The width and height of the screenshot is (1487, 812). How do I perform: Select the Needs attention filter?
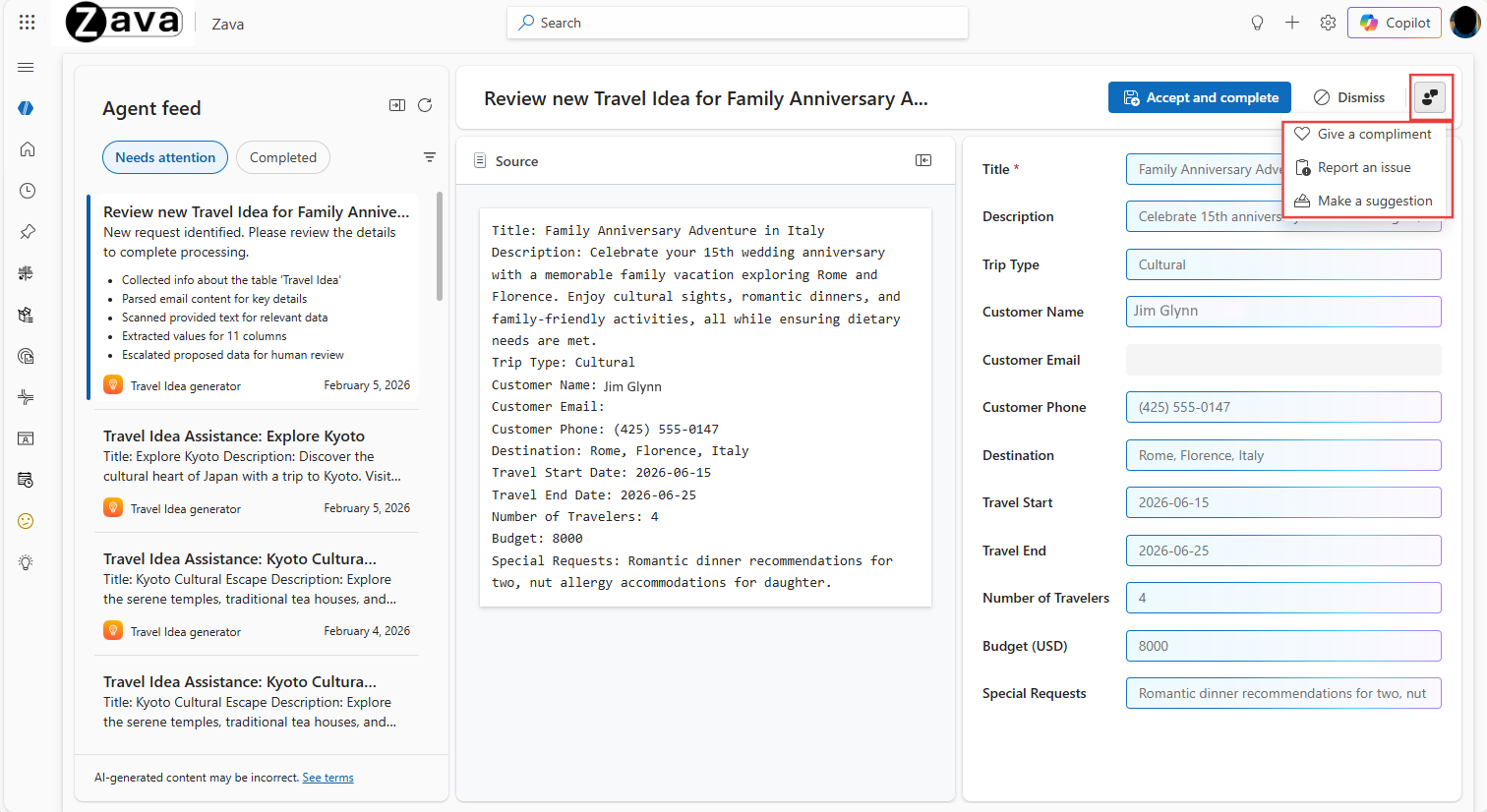165,157
